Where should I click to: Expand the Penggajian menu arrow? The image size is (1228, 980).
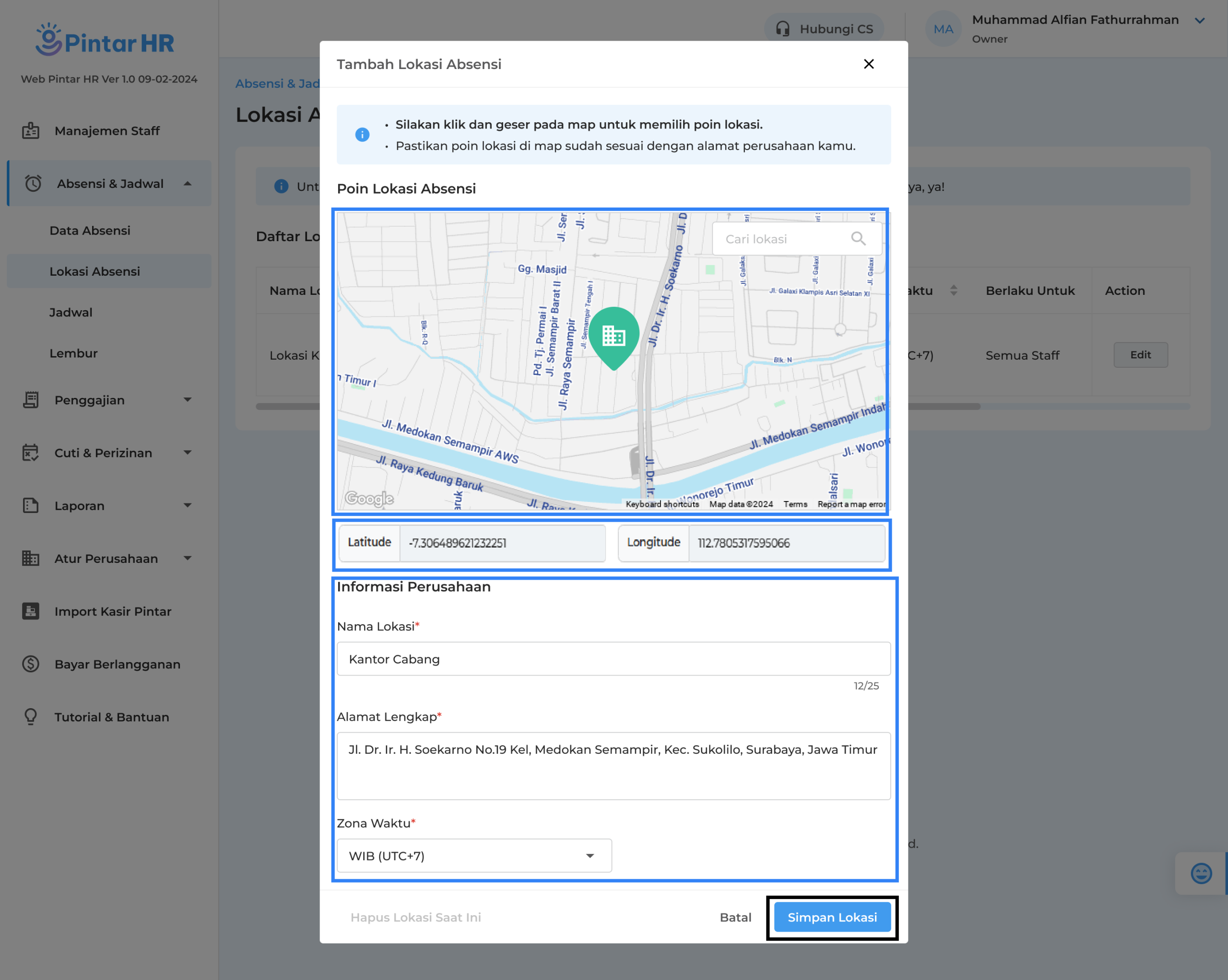pos(188,400)
